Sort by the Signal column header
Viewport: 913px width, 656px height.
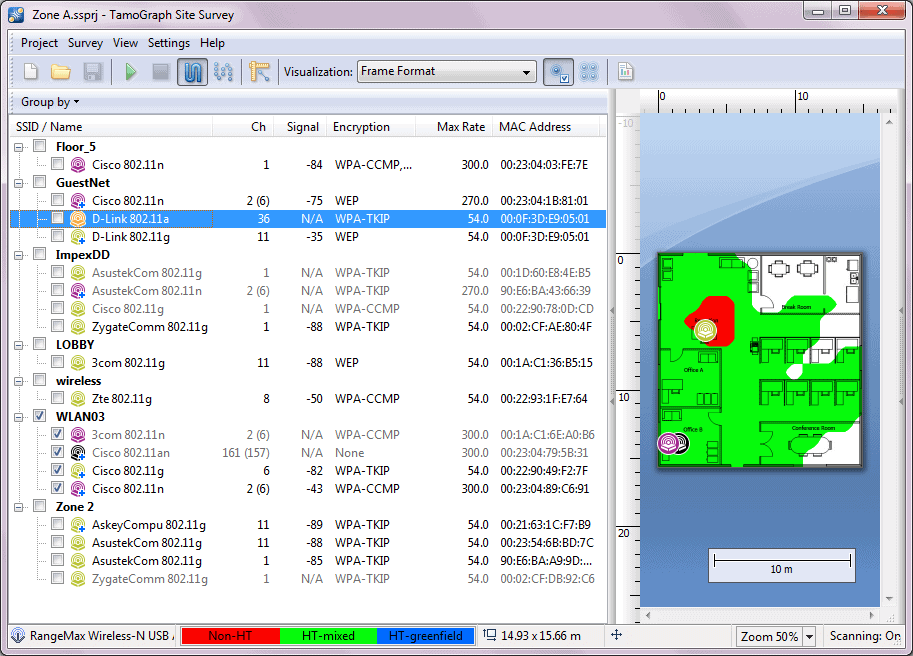[299, 127]
